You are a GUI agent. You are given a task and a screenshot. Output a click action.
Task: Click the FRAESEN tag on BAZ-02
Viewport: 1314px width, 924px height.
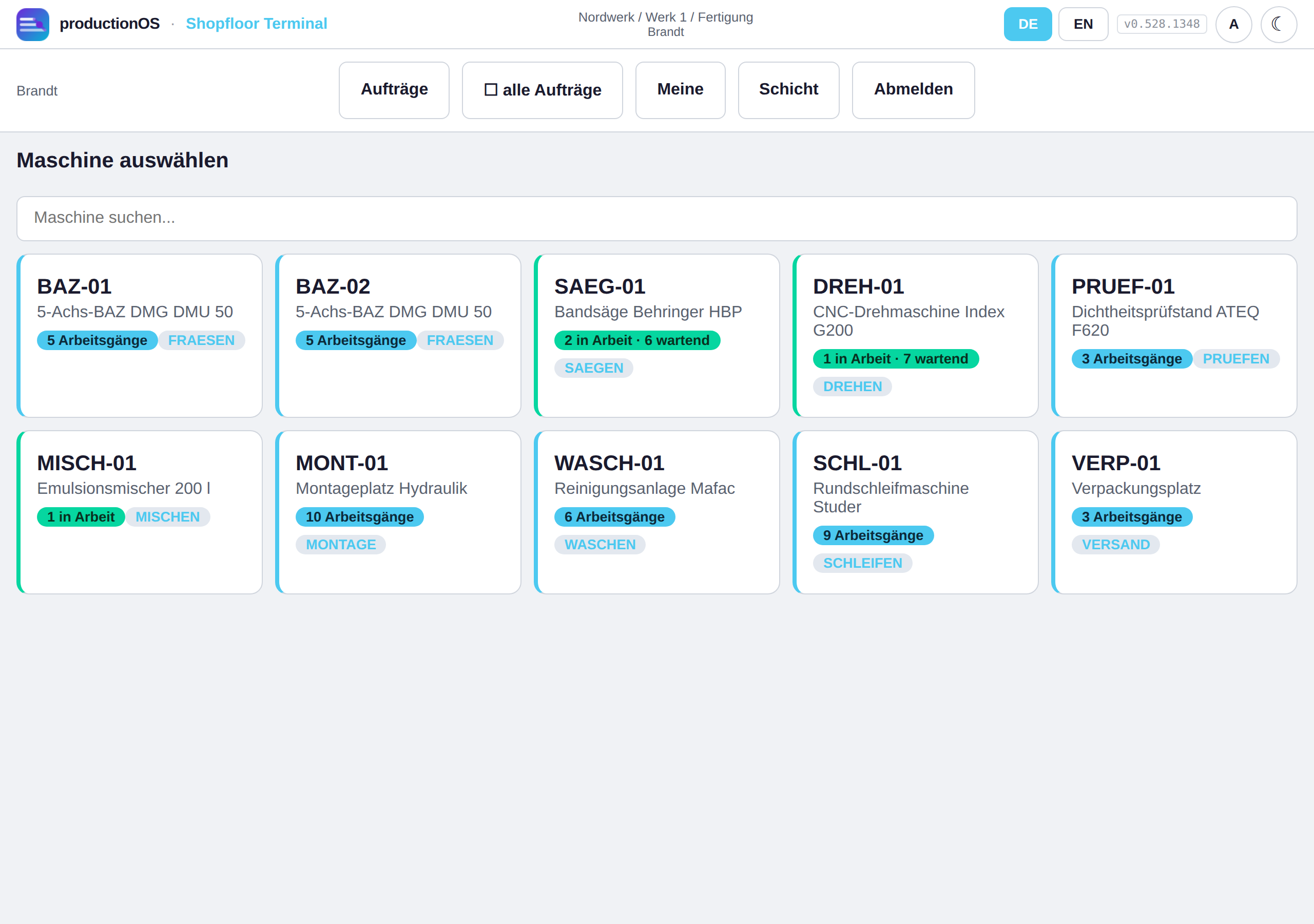(x=459, y=340)
